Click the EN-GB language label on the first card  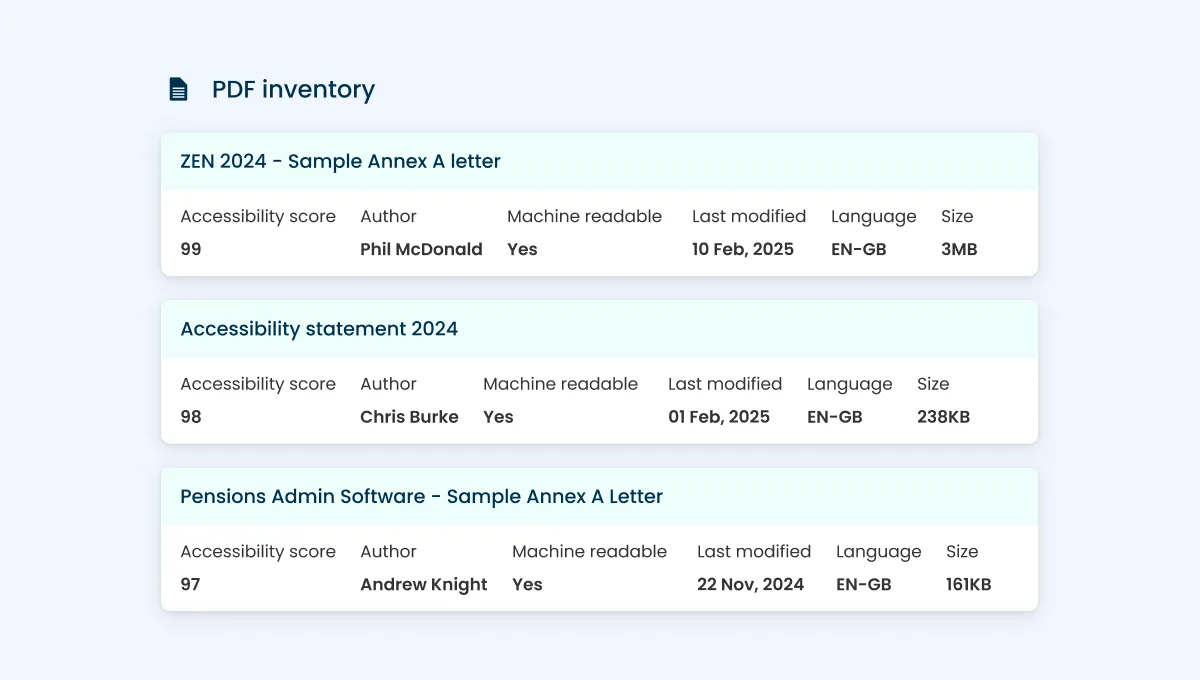tap(859, 249)
